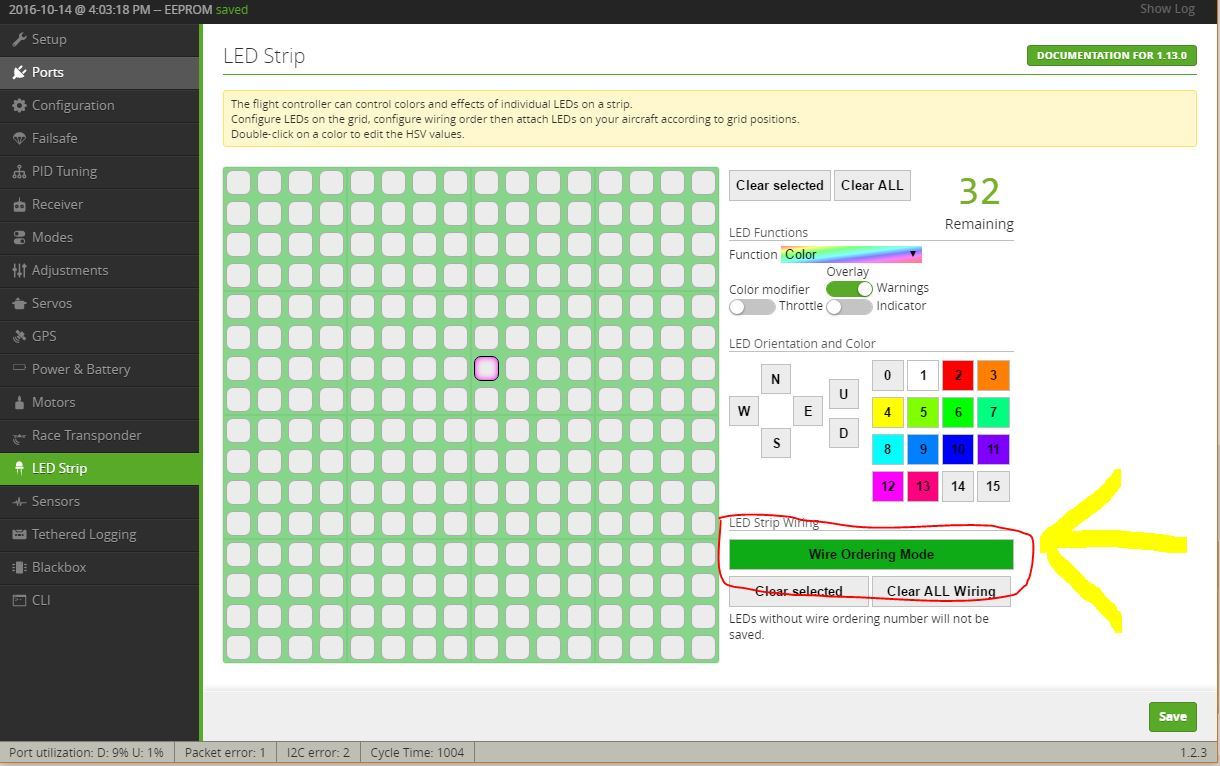
Task: Activate Wire Ordering Mode
Action: (871, 554)
